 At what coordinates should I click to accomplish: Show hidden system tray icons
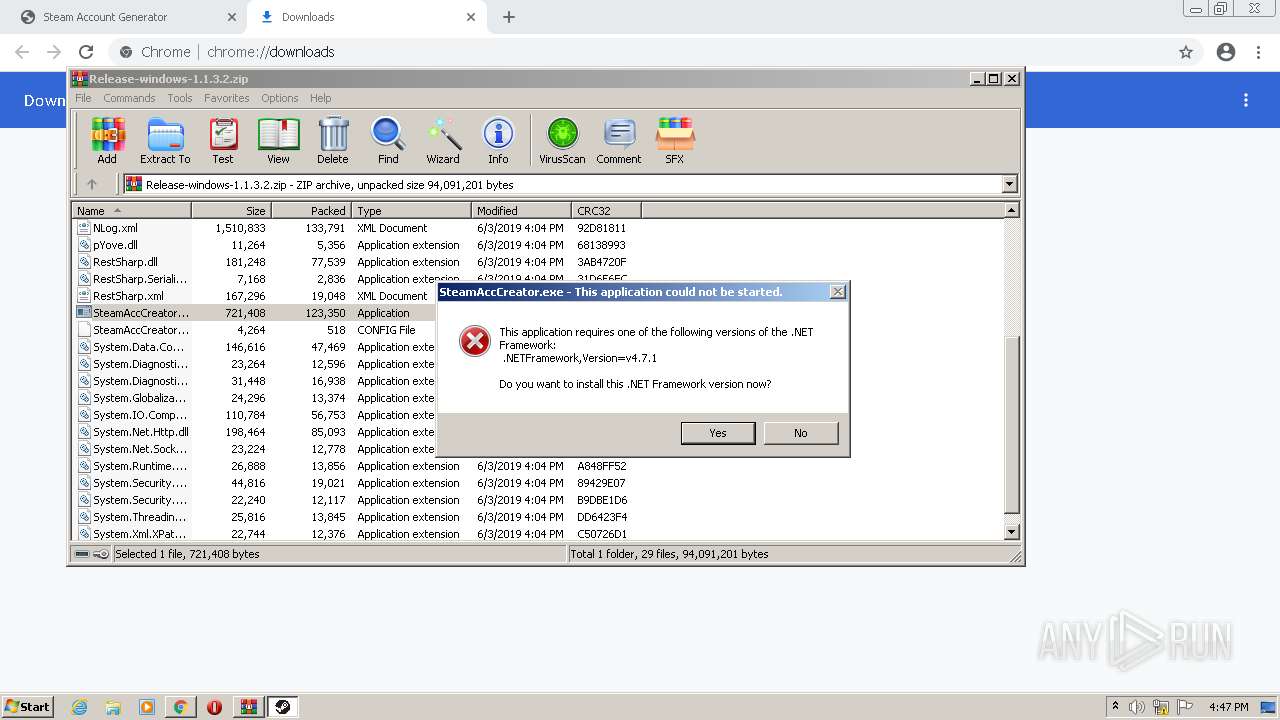[1115, 707]
